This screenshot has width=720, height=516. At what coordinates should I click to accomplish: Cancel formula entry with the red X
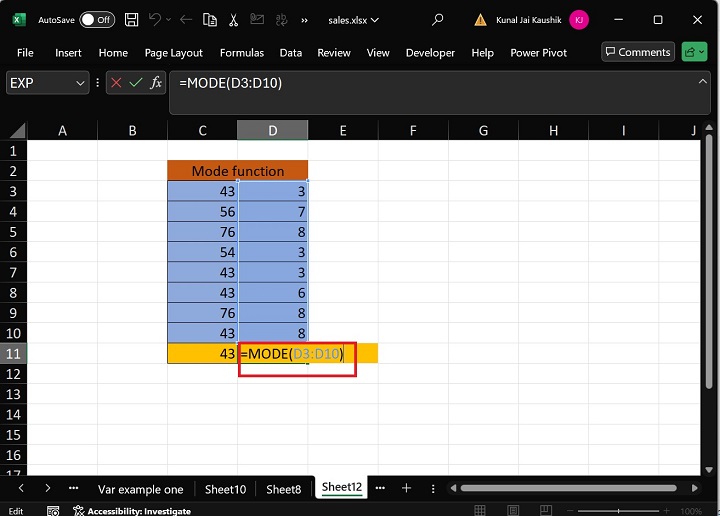pos(116,83)
